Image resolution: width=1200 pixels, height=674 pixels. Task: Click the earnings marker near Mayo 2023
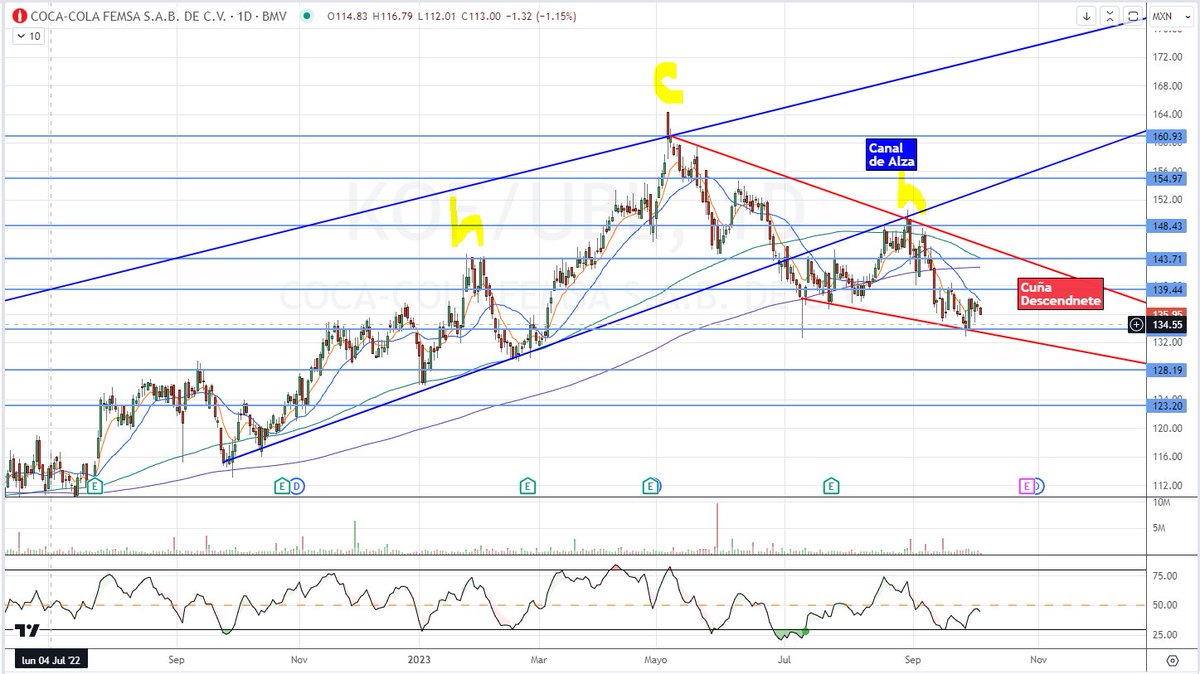651,486
